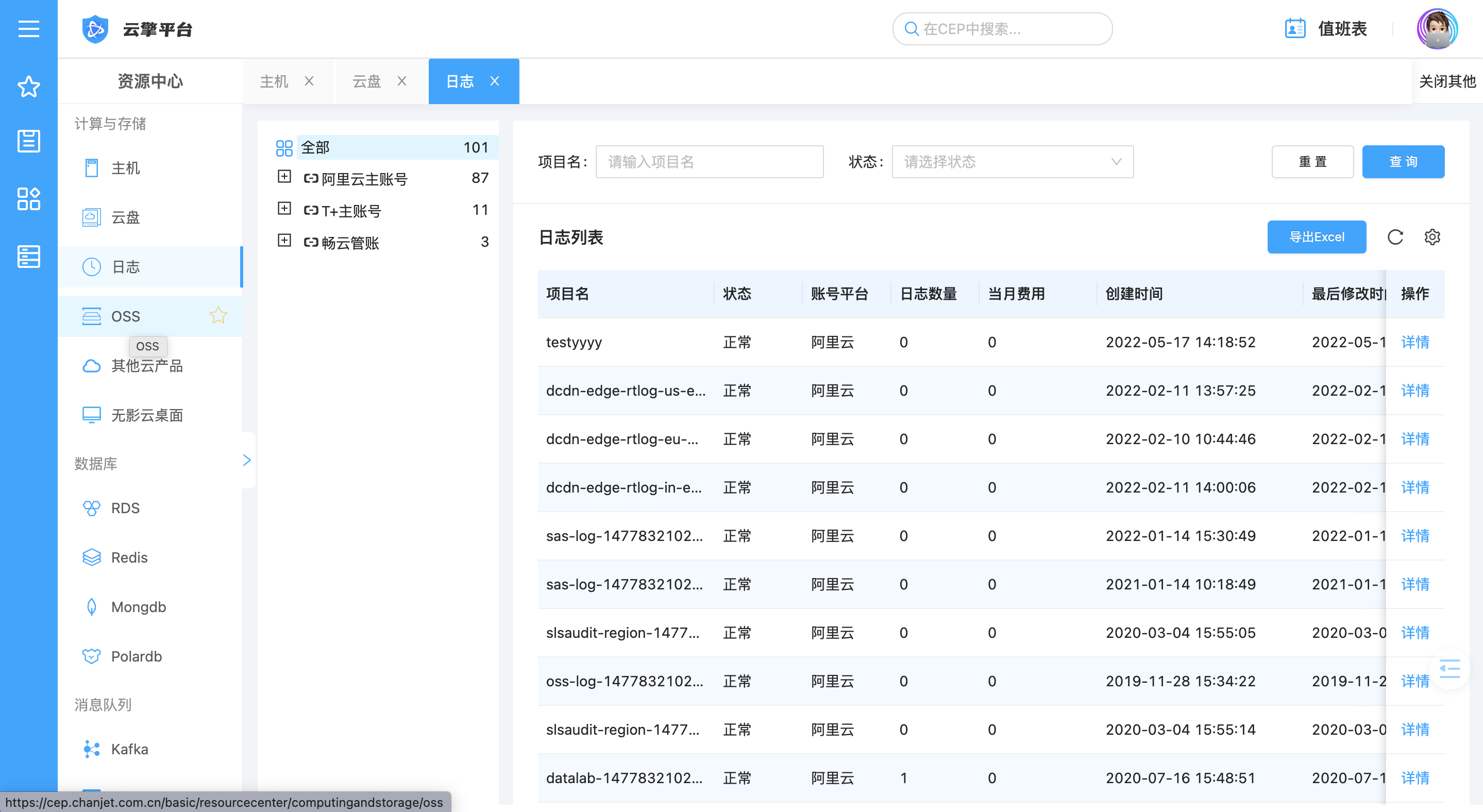The image size is (1483, 812).
Task: Click the search magnifier icon
Action: click(912, 29)
